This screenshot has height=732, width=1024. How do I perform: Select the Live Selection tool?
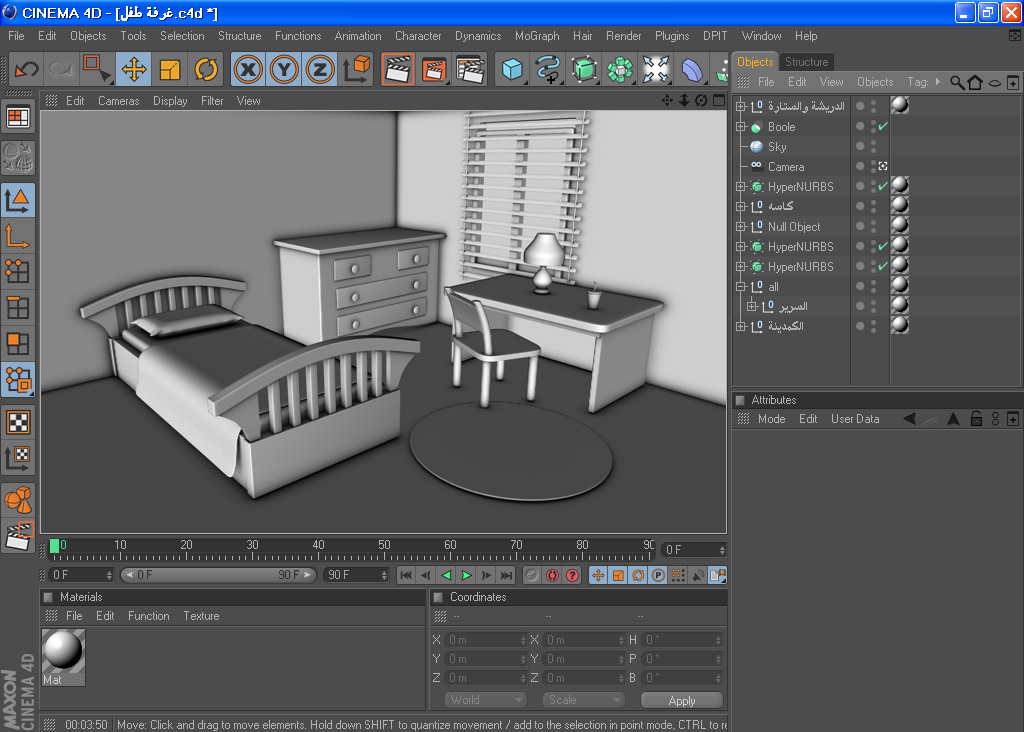[97, 69]
